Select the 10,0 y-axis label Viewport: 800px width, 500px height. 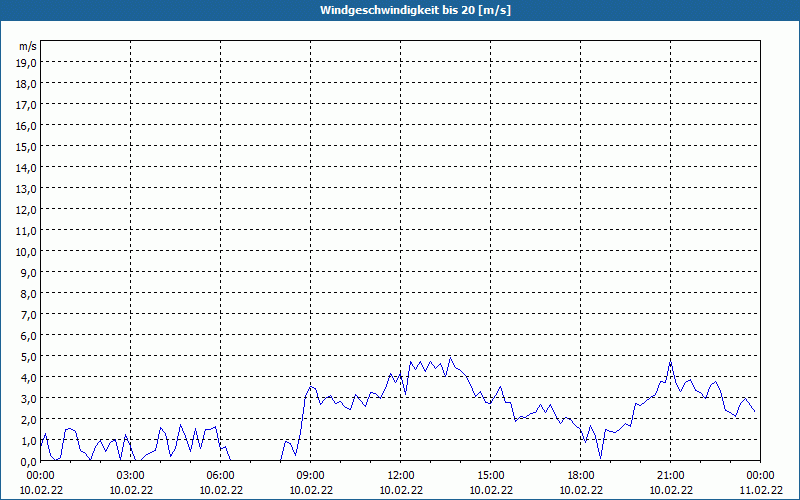(x=27, y=252)
